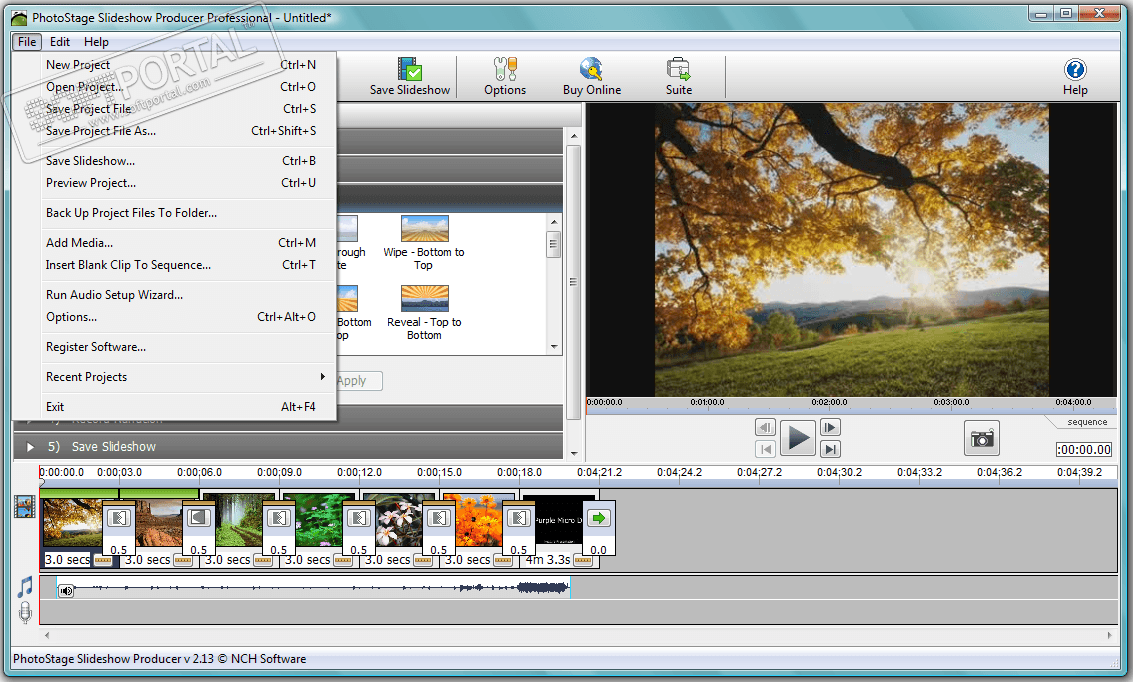Open the Edit menu
This screenshot has width=1133, height=682.
tap(60, 42)
